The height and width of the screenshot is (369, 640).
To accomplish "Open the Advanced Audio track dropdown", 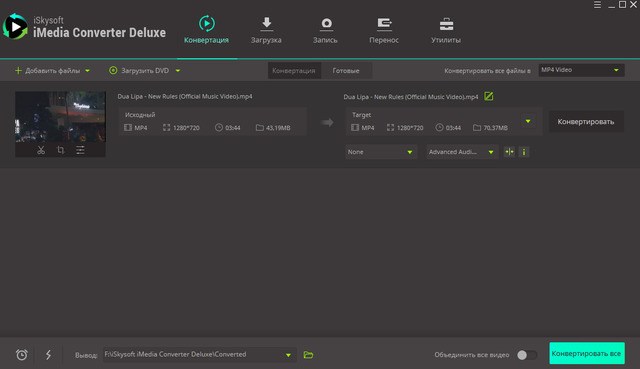I will pyautogui.click(x=462, y=152).
